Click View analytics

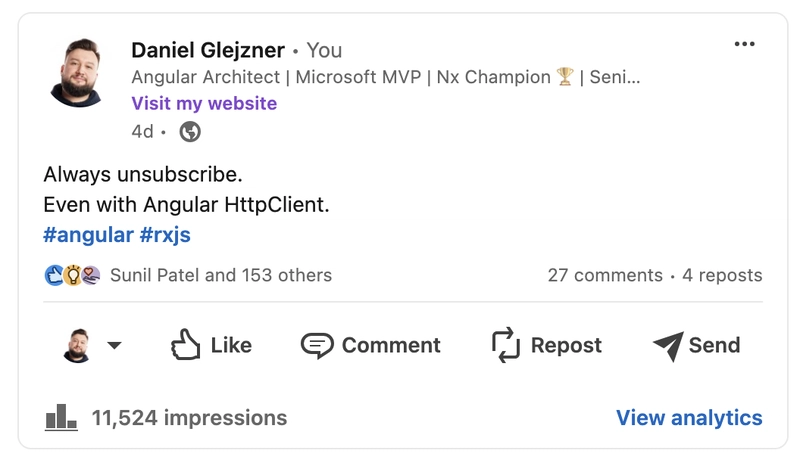pyautogui.click(x=689, y=418)
